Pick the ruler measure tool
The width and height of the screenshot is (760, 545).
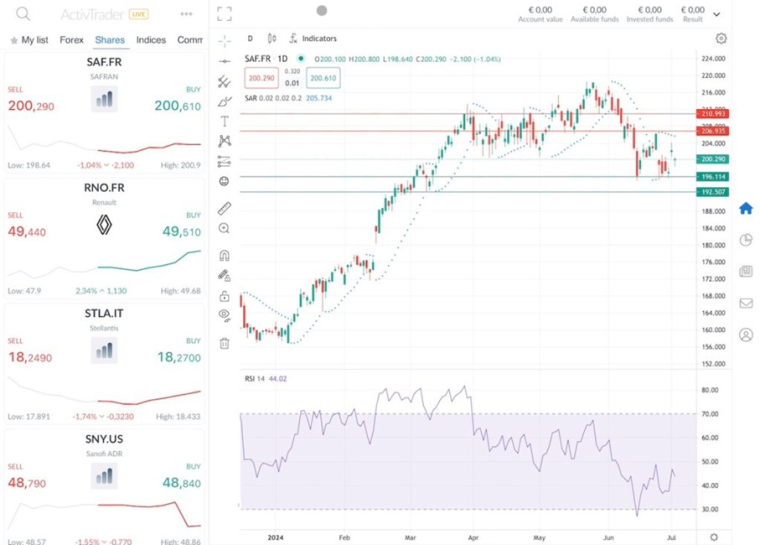pos(225,208)
